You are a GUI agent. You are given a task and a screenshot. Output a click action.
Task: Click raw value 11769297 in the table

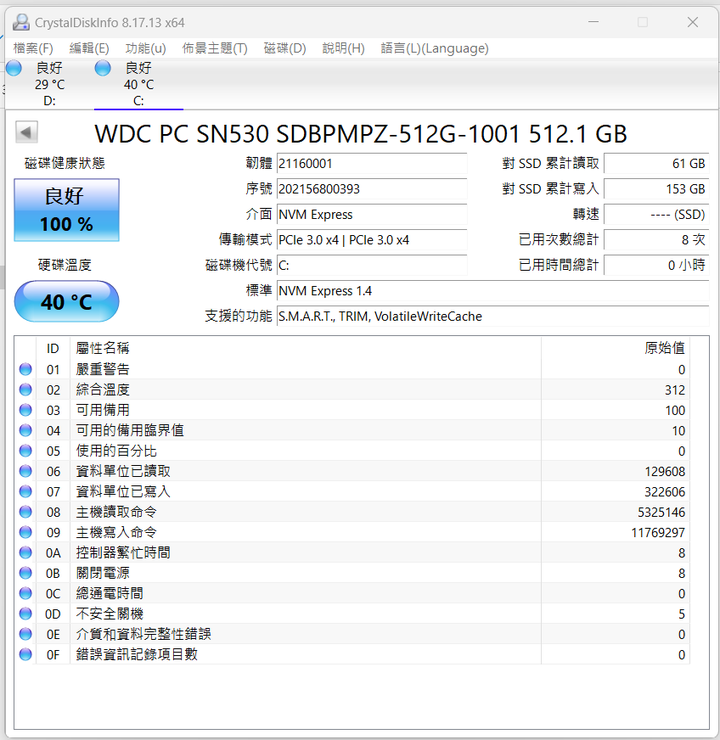(x=658, y=532)
